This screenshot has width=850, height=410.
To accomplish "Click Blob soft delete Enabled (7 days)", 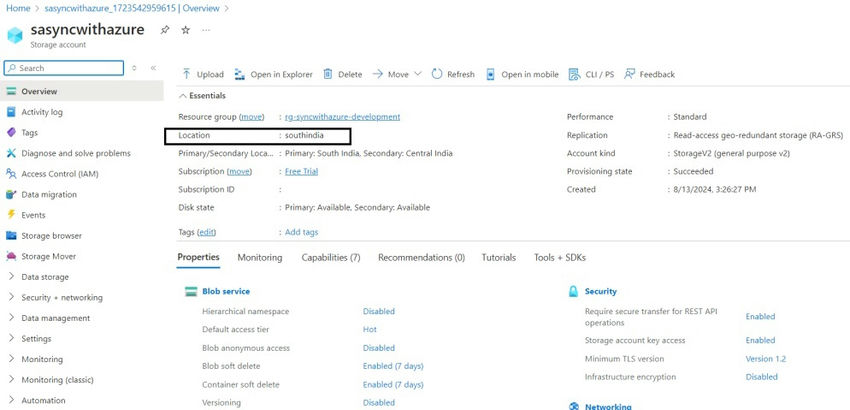I will [393, 366].
